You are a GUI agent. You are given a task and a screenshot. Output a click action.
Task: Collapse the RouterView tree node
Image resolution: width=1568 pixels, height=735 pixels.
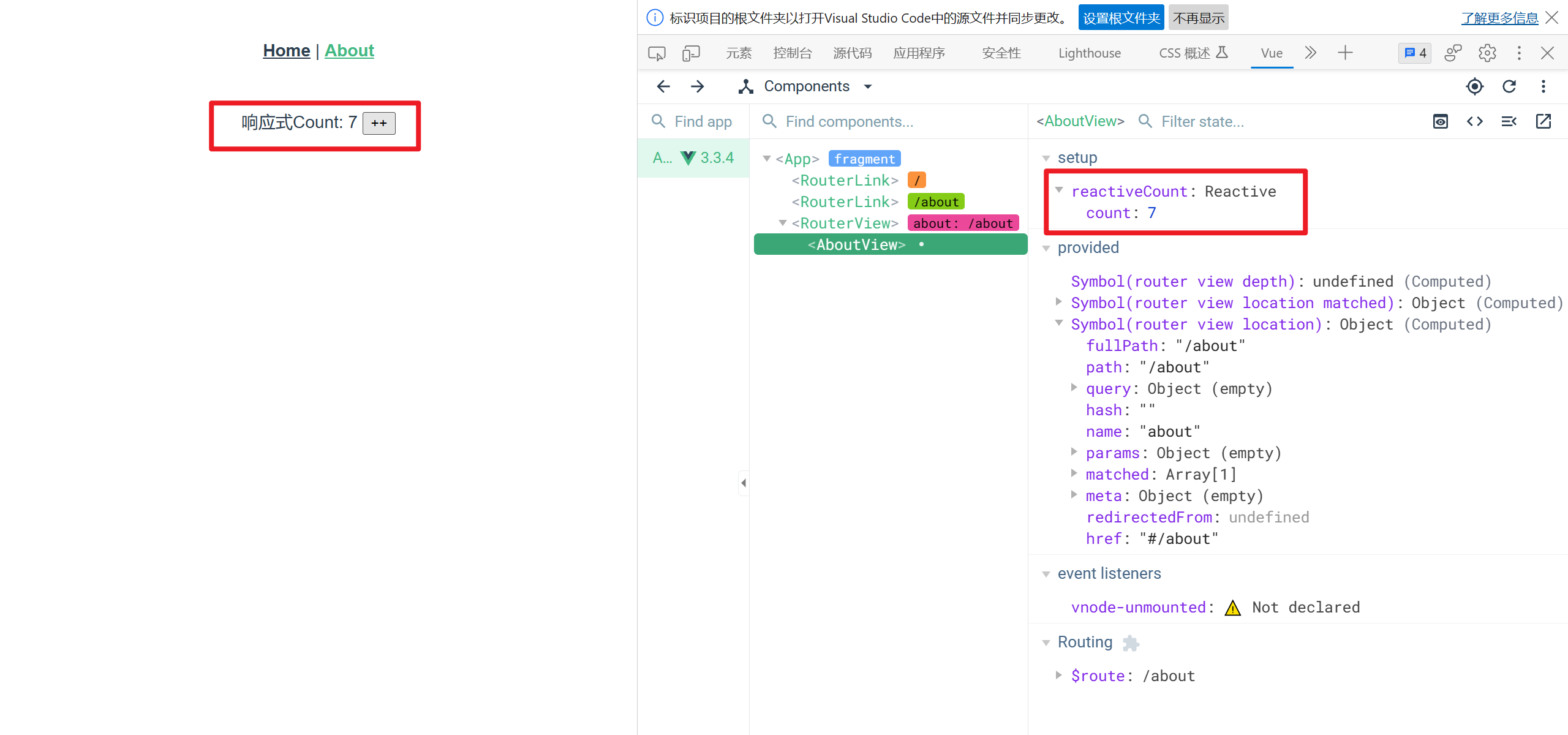pyautogui.click(x=782, y=223)
